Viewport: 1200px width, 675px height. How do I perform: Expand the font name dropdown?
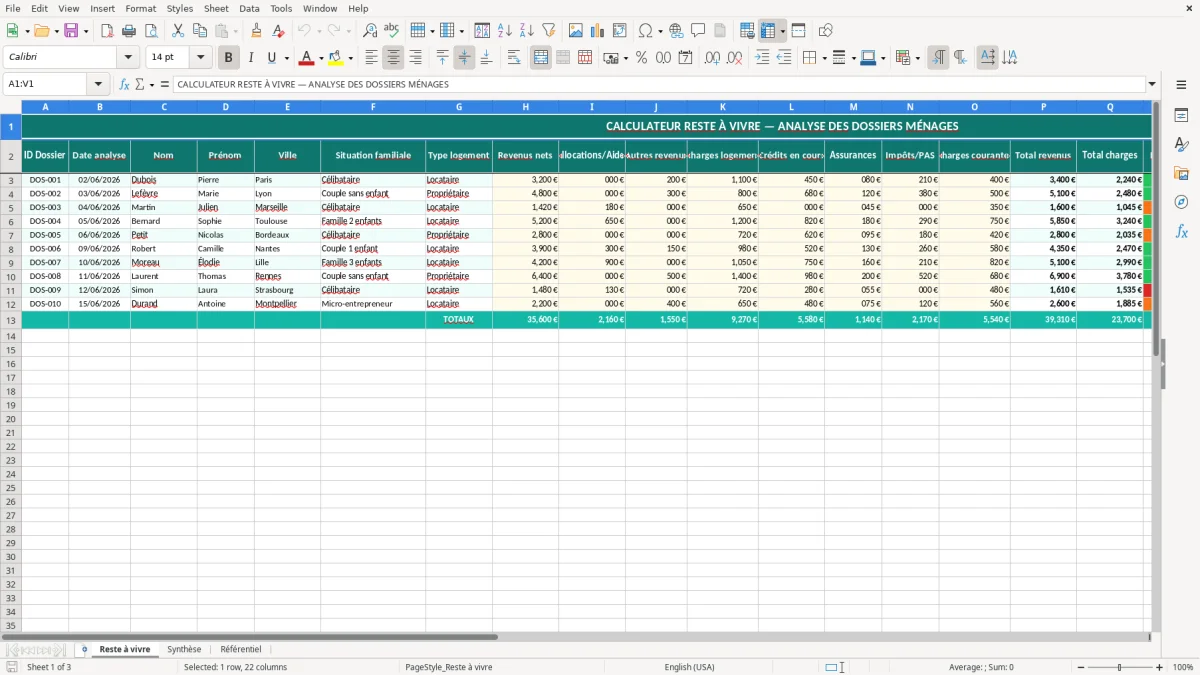pyautogui.click(x=128, y=58)
